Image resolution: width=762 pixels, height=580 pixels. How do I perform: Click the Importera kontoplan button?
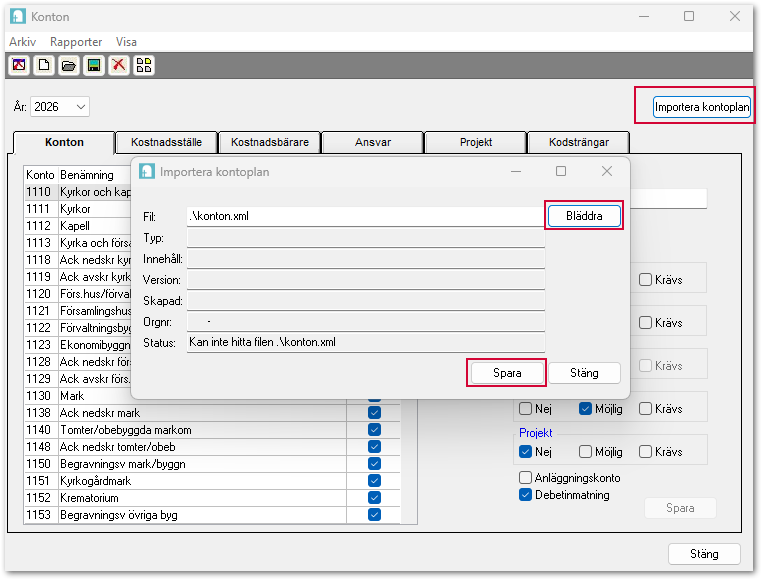click(701, 107)
